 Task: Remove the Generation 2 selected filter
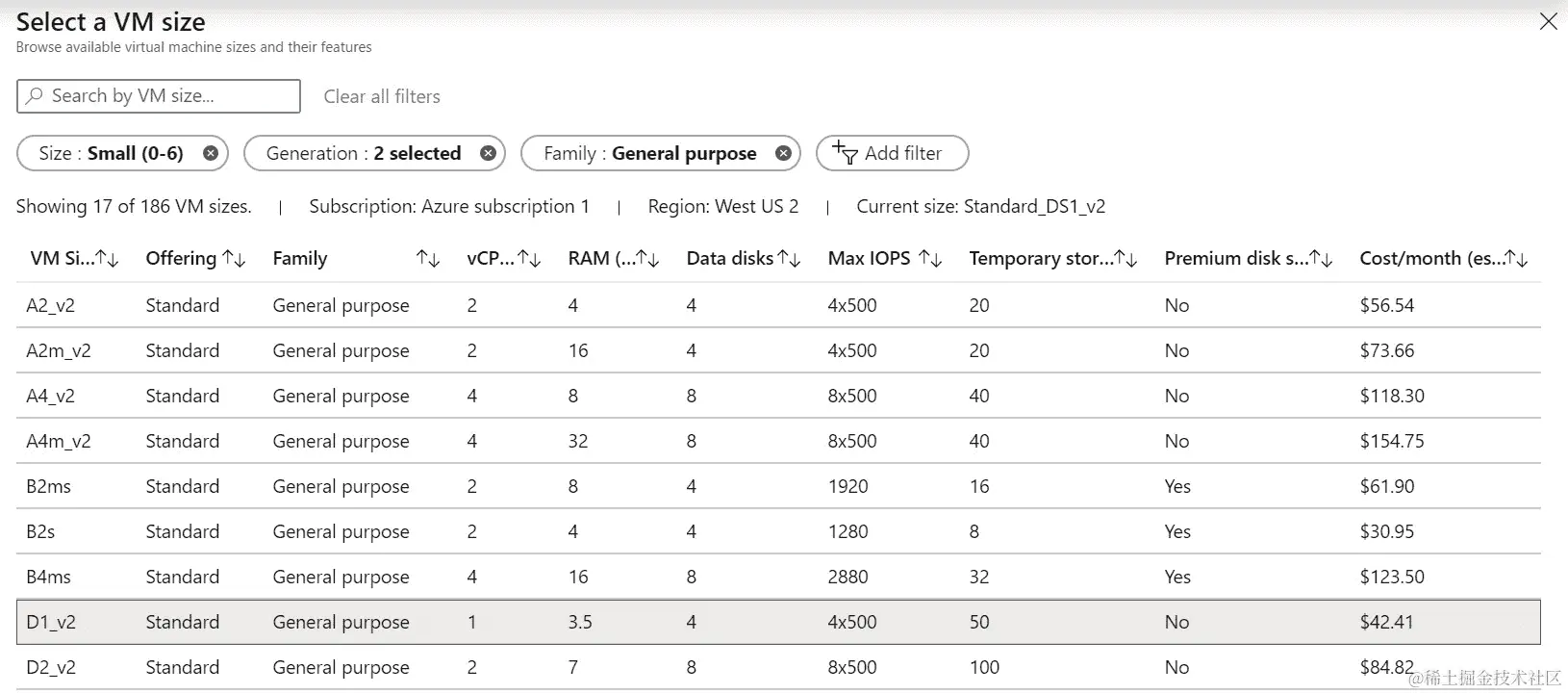tap(488, 153)
